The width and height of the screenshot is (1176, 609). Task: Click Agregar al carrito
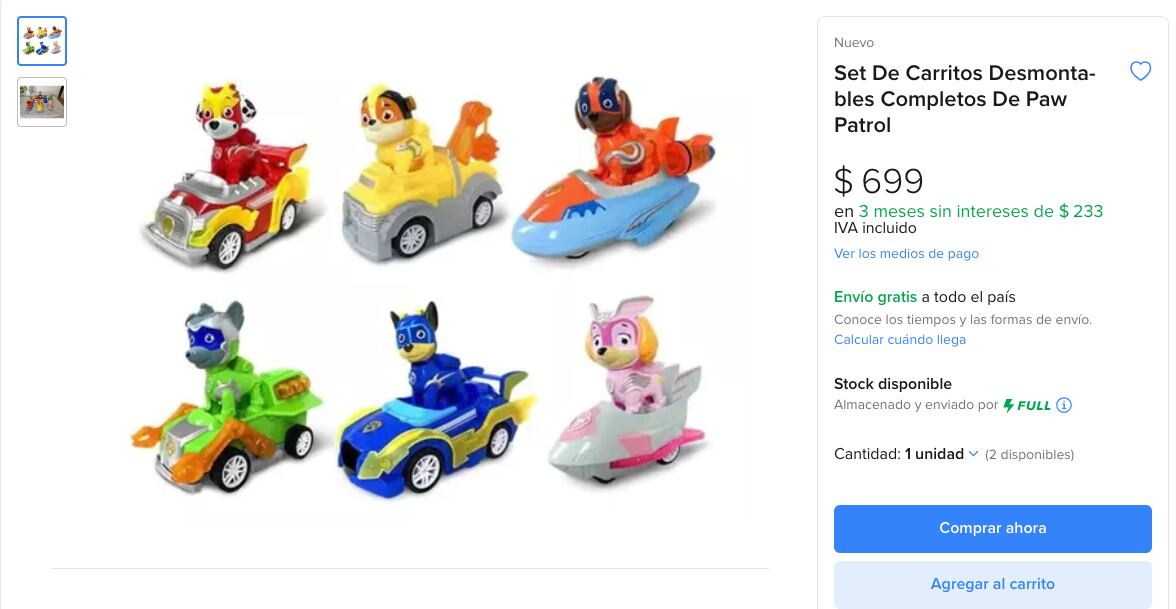pos(992,584)
